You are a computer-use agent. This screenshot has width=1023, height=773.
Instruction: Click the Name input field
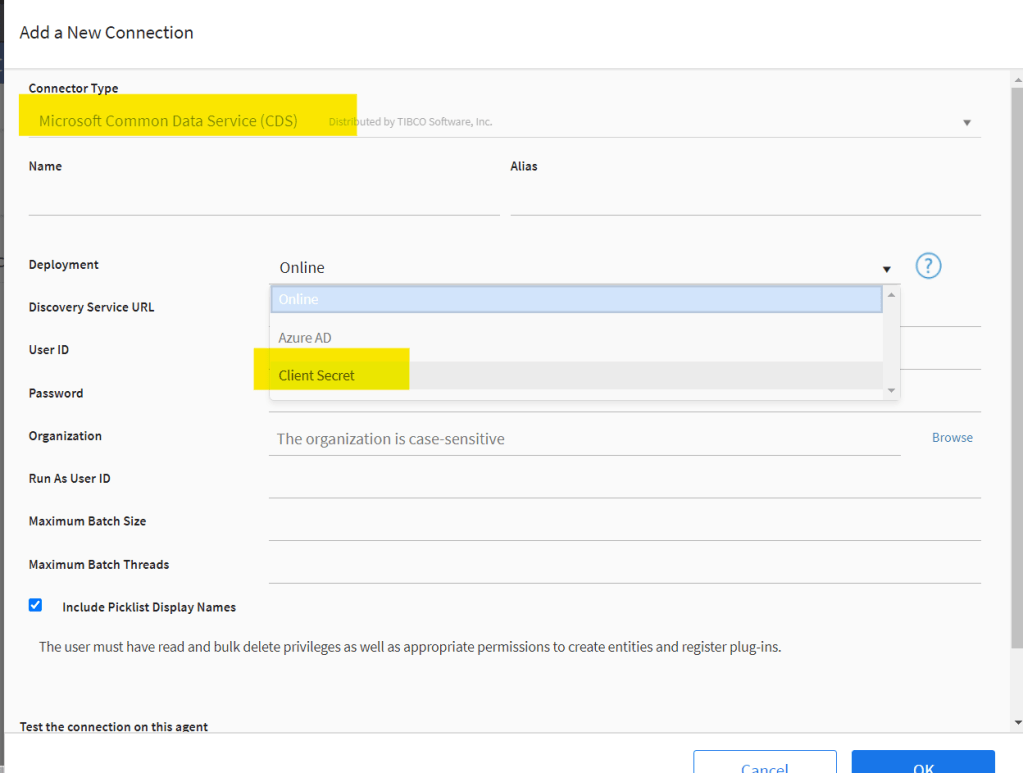[x=264, y=200]
